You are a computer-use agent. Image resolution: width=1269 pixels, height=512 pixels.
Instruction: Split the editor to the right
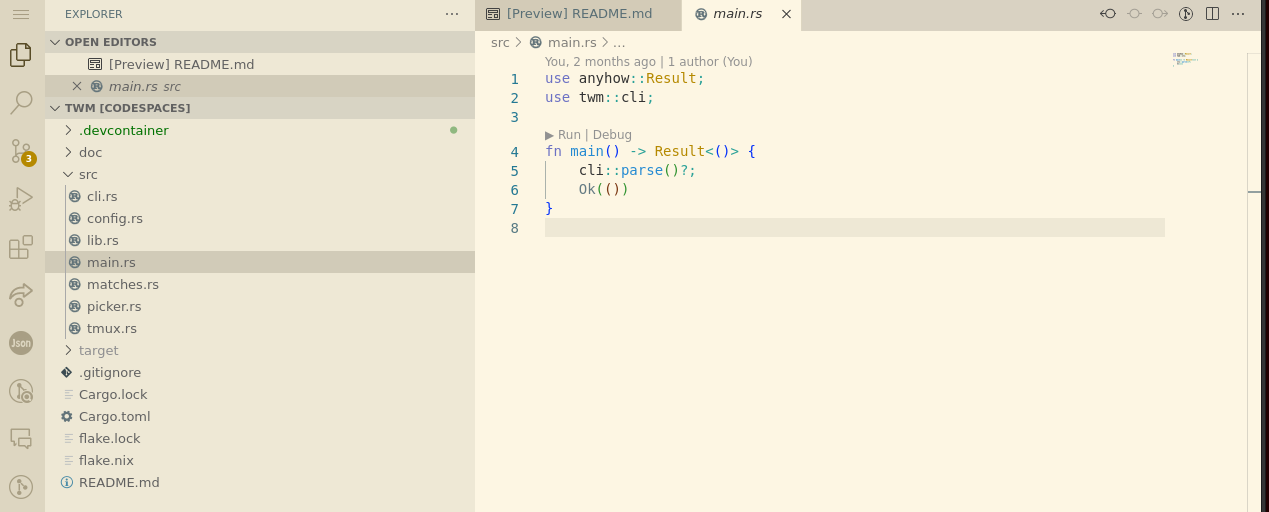(1212, 14)
